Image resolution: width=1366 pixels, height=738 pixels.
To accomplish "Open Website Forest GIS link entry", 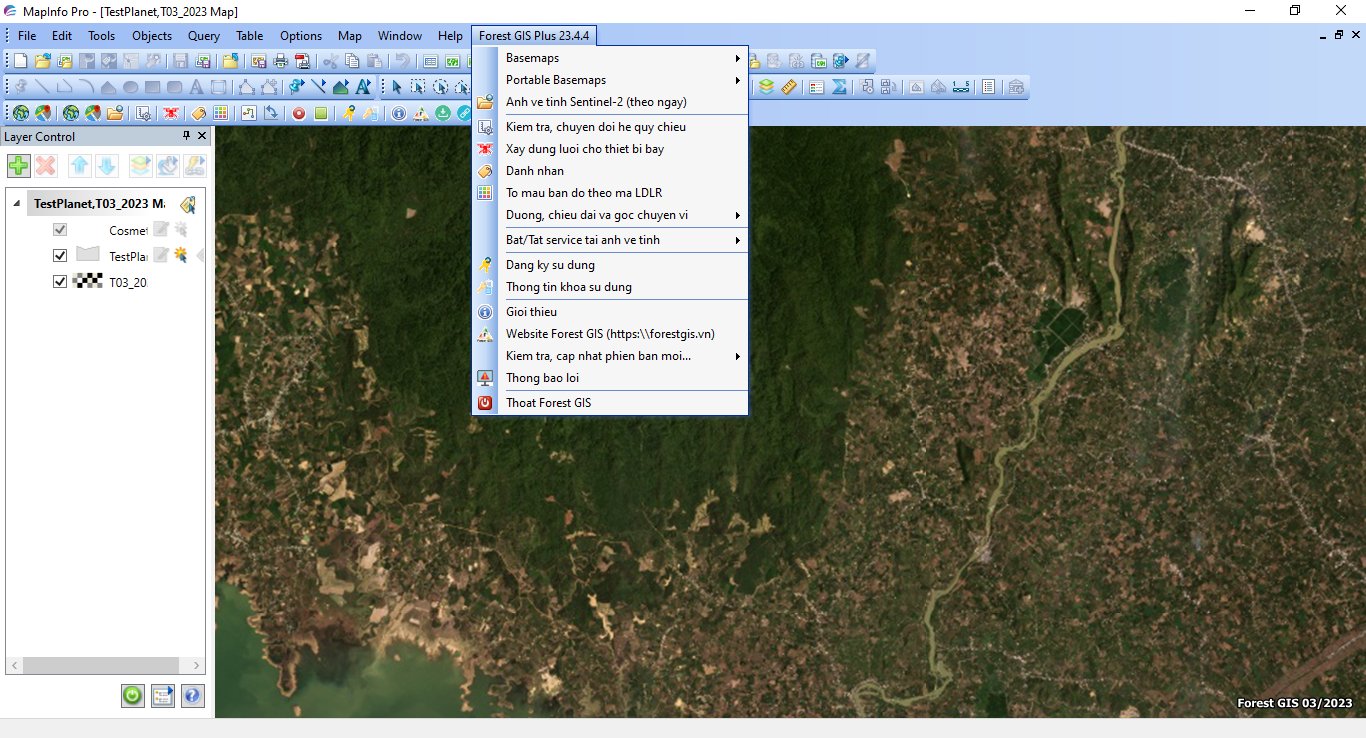I will [x=610, y=334].
